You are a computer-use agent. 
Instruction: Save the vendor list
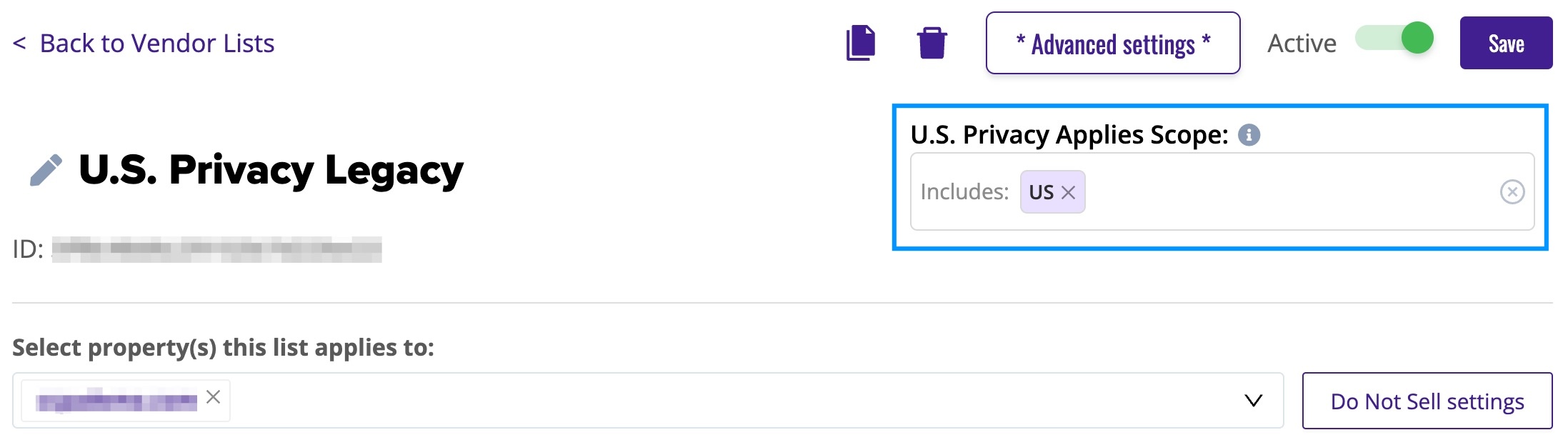1506,43
